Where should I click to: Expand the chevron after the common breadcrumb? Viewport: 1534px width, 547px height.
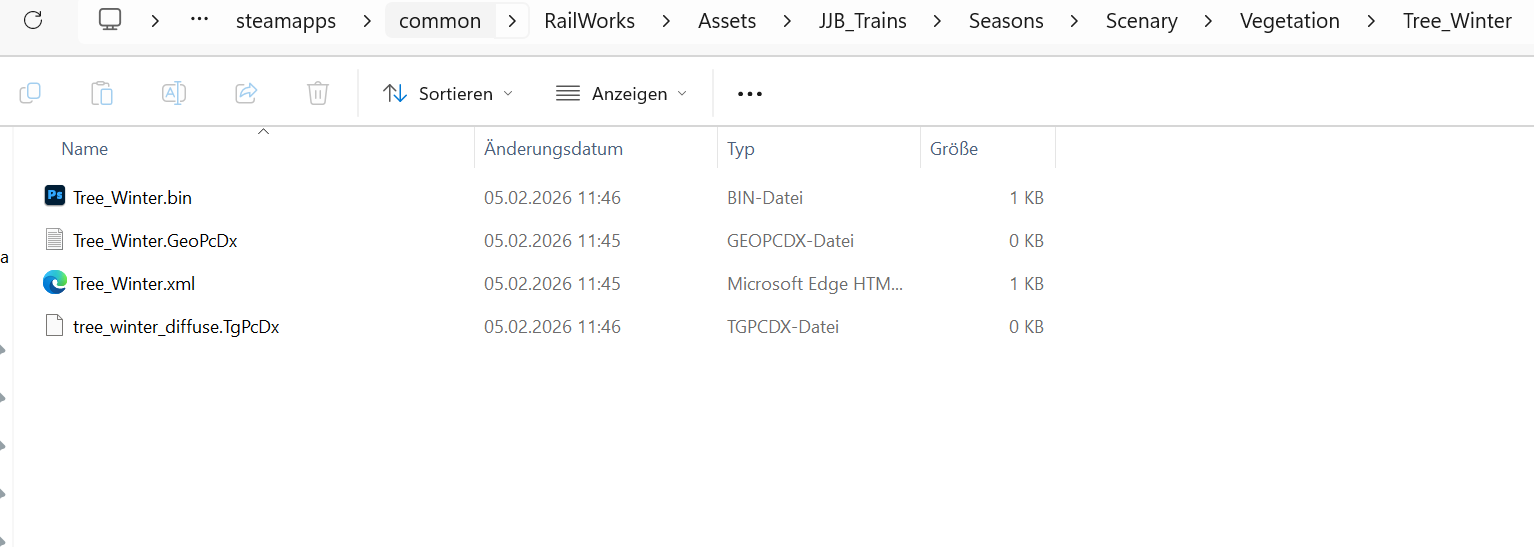512,20
